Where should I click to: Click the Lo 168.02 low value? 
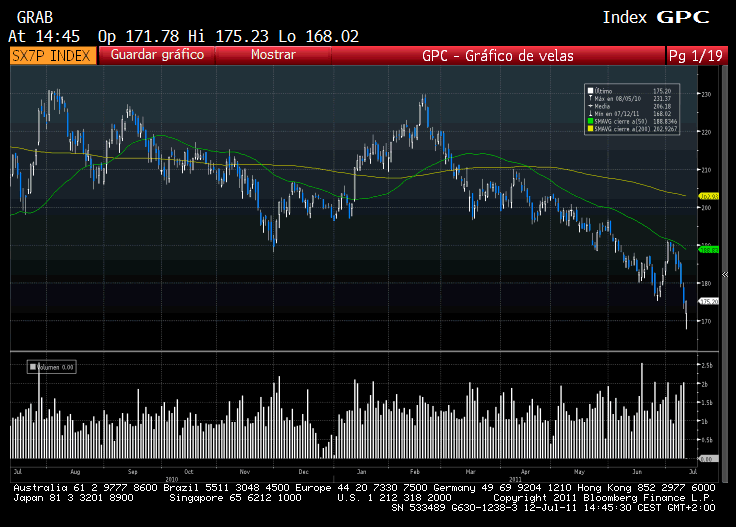click(x=318, y=36)
